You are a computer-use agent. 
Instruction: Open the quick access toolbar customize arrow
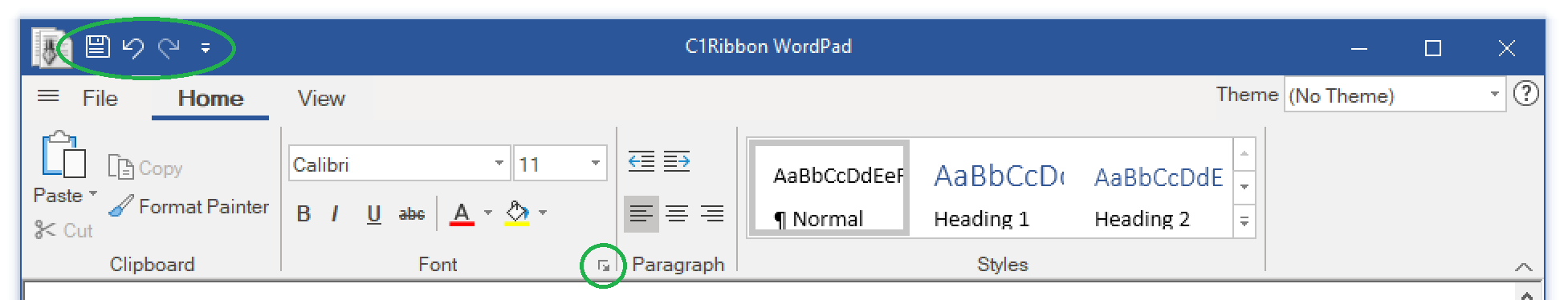pyautogui.click(x=206, y=48)
